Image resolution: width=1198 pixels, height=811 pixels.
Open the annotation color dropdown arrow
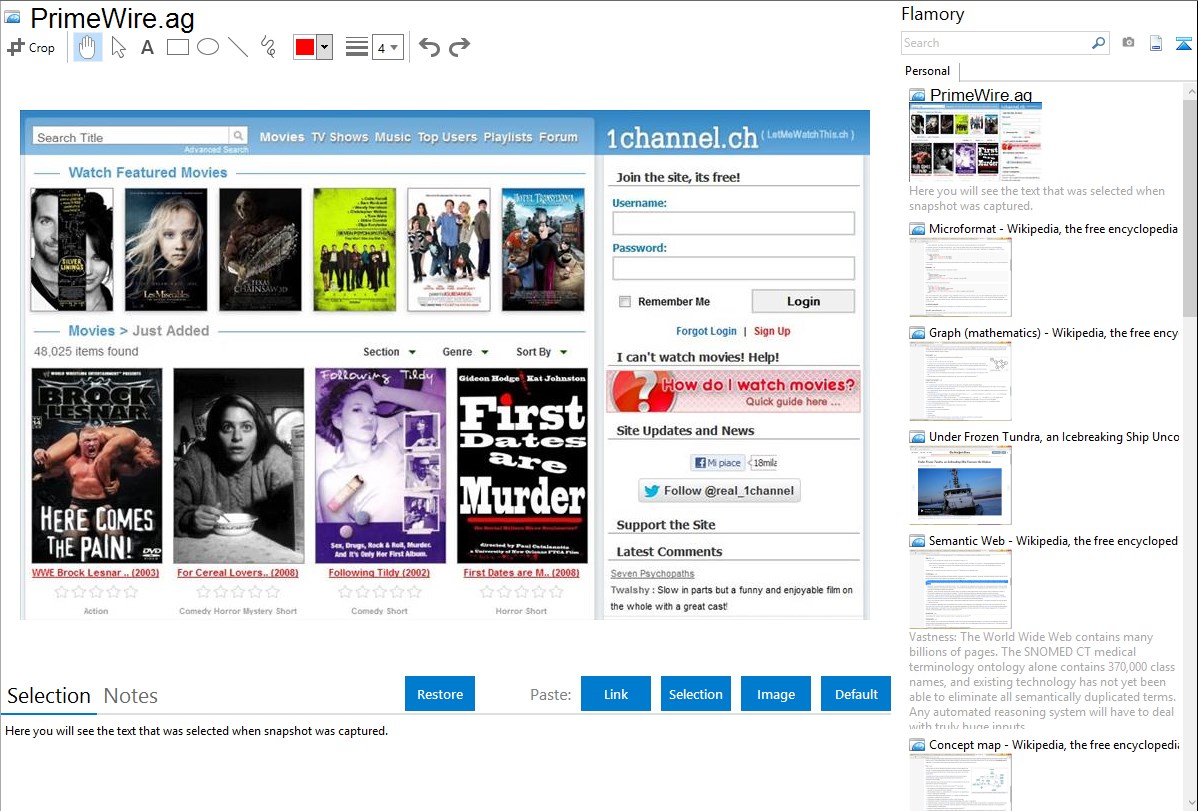click(324, 47)
